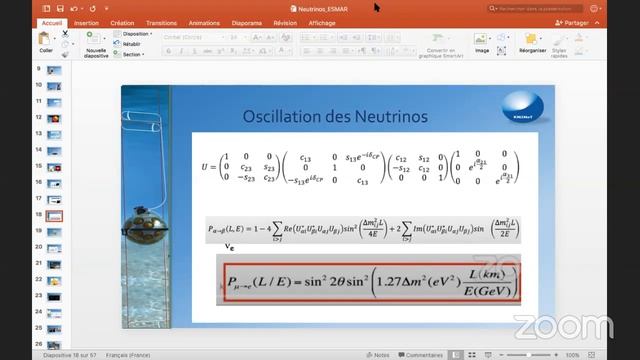640x360 pixels.
Task: Open the Accueil ribbon tab
Action: pyautogui.click(x=52, y=23)
